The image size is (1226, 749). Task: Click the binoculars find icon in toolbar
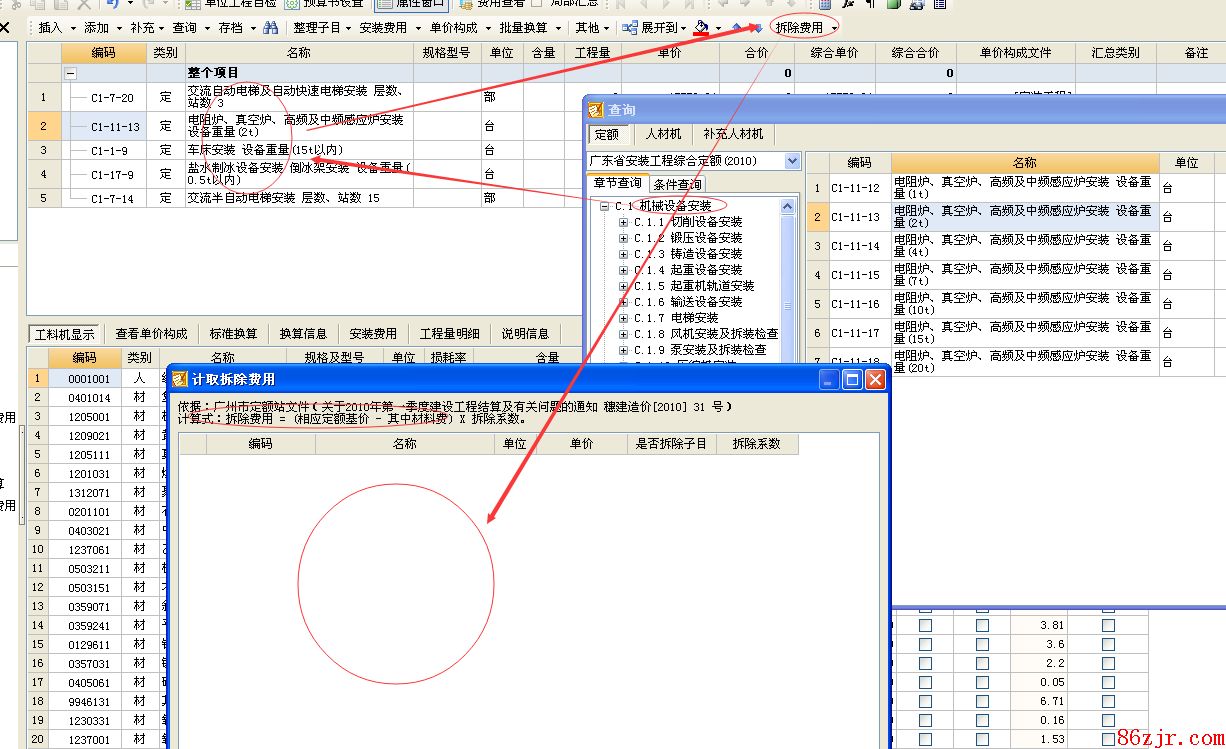(x=270, y=28)
